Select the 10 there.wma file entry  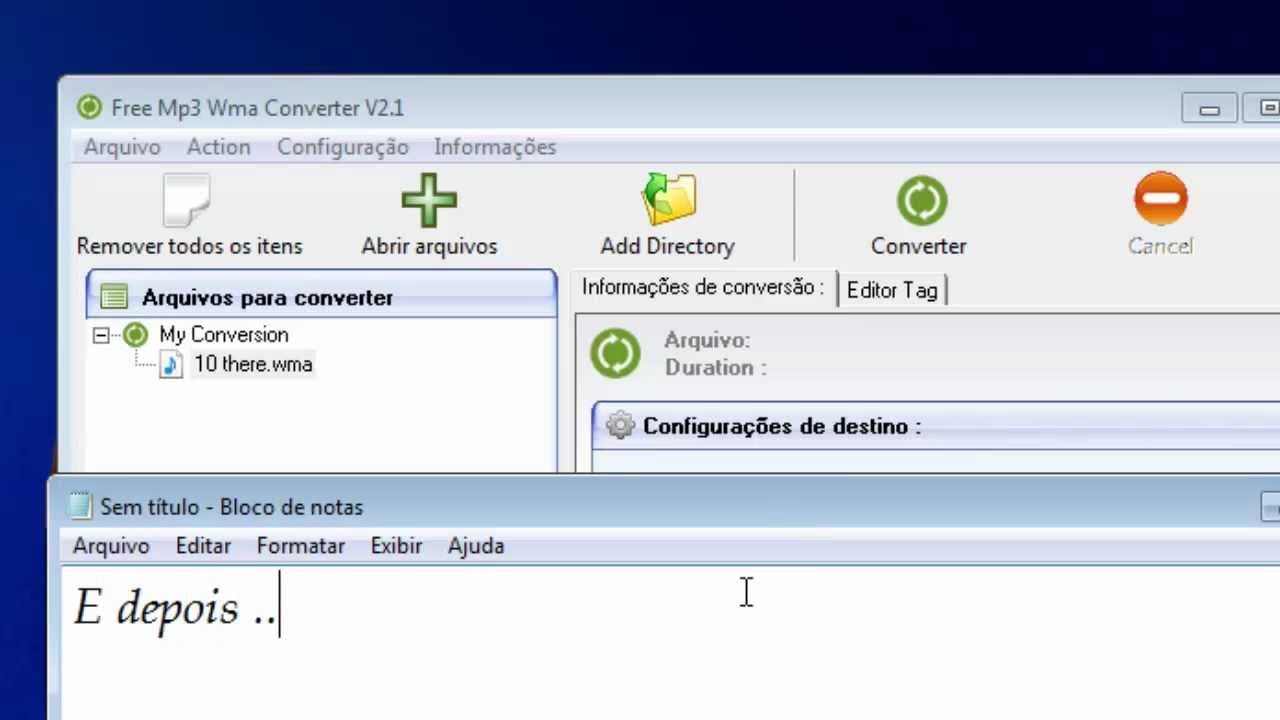[253, 365]
